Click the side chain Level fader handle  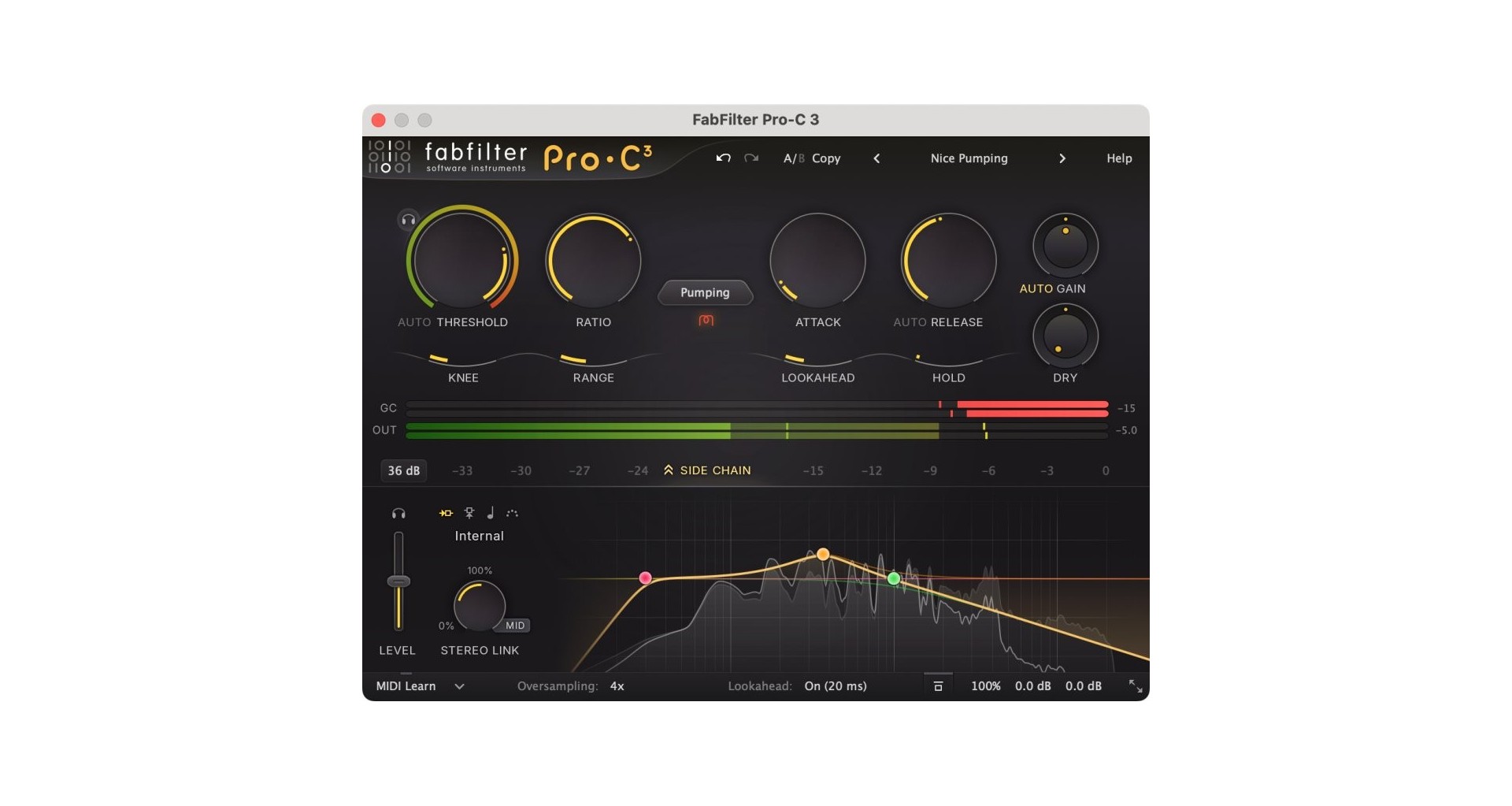[398, 581]
